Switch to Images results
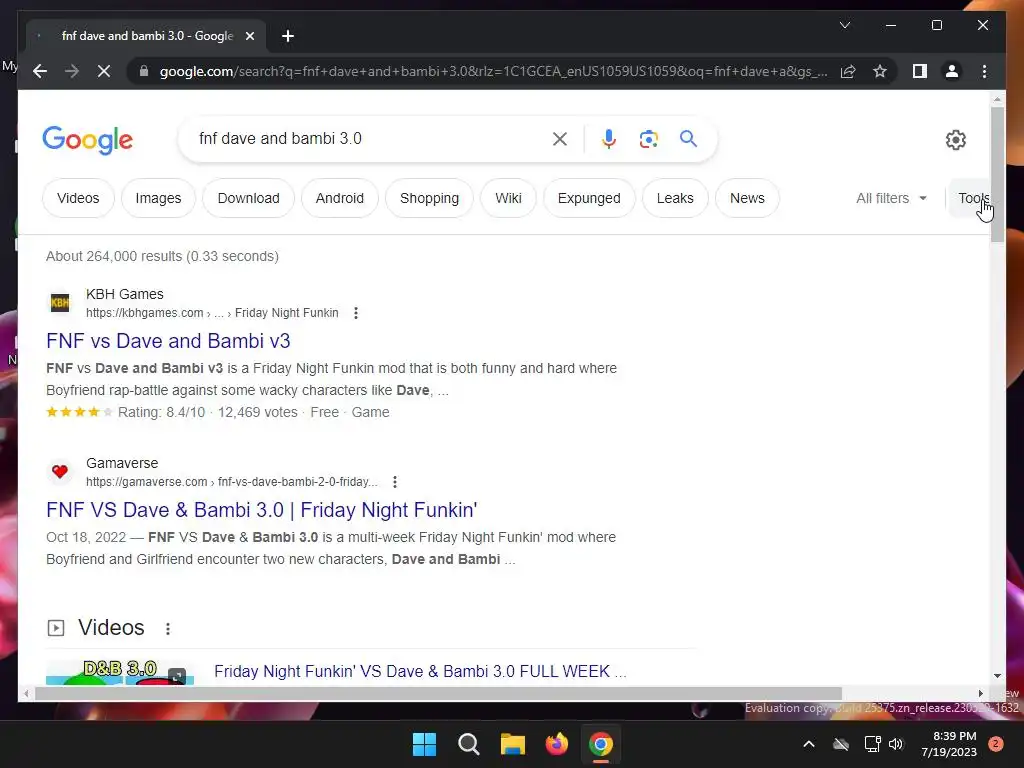 click(x=158, y=198)
